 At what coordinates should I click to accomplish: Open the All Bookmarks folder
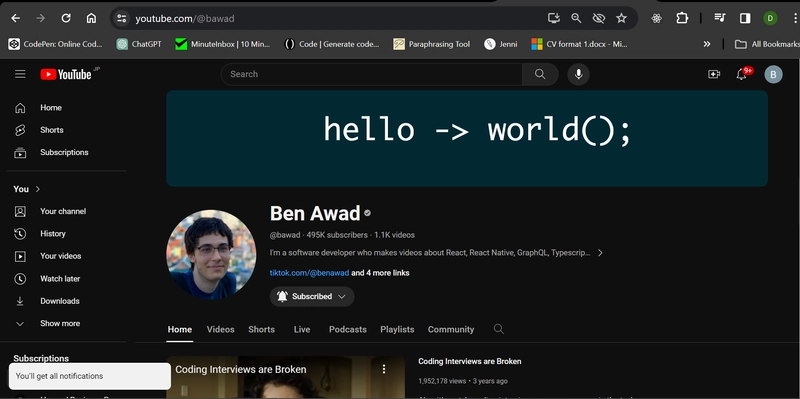[x=766, y=44]
